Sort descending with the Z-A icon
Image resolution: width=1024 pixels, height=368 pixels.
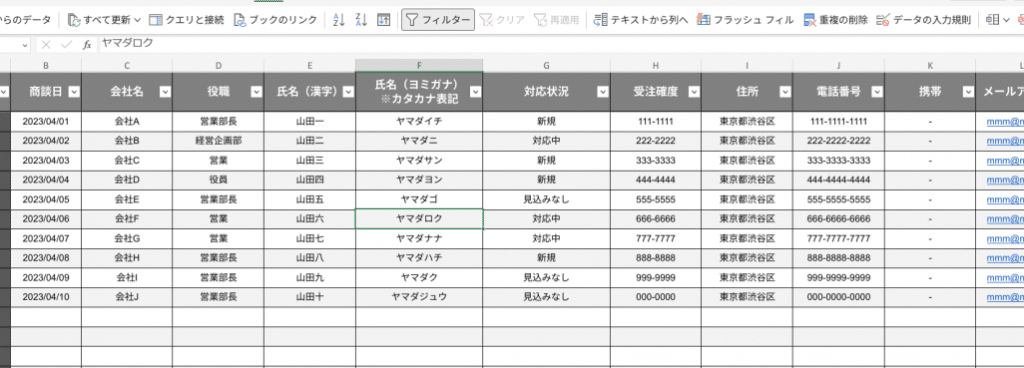tap(361, 20)
